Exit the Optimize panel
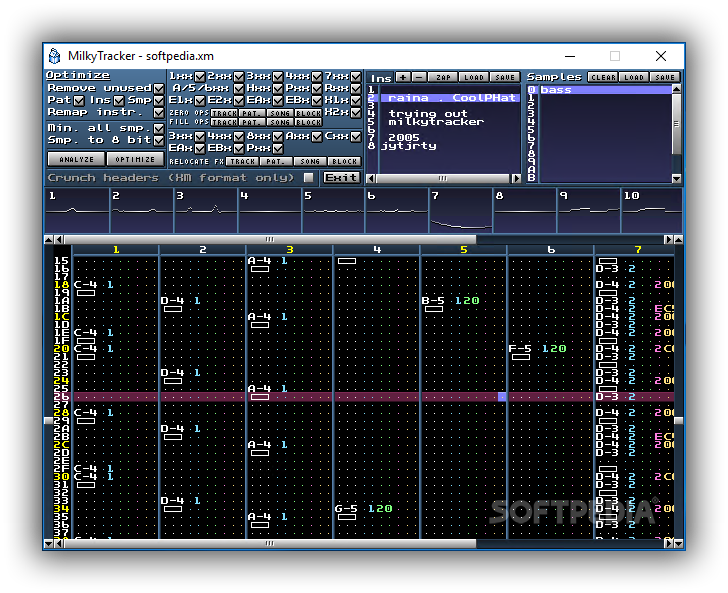Screen dimensions: 728x593 click(341, 177)
